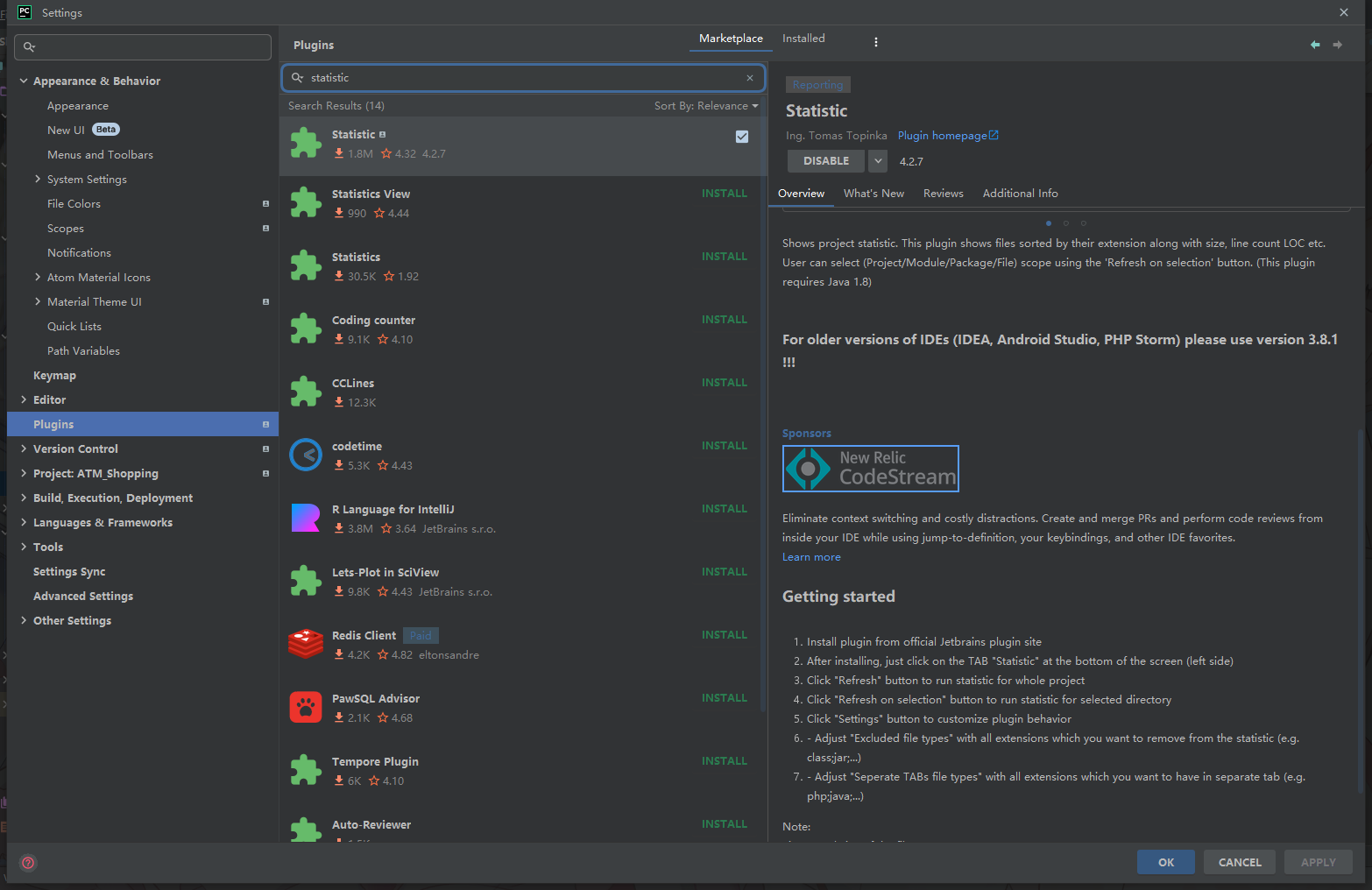1372x890 pixels.
Task: Click the codetime plugin circular icon
Action: tap(306, 455)
